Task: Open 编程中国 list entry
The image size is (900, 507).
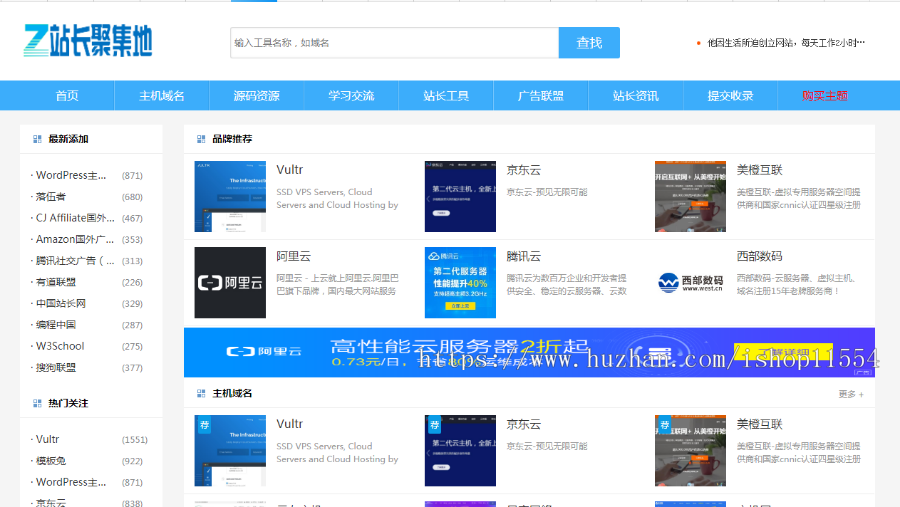Action: click(56, 324)
